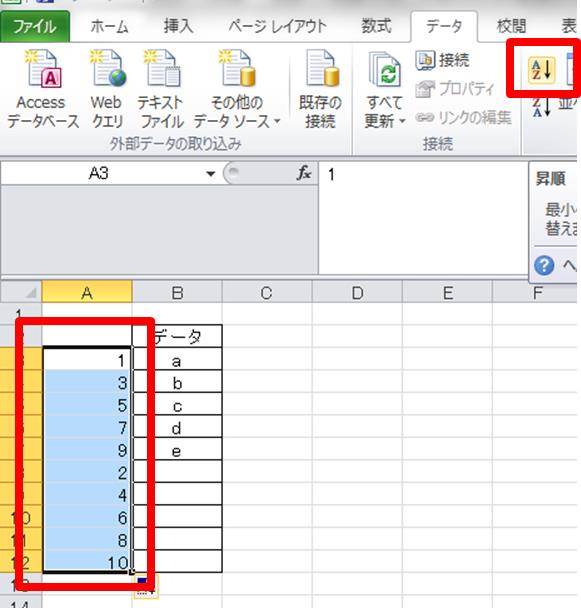Select cell containing 2 in column A
The width and height of the screenshot is (581, 608).
(87, 472)
